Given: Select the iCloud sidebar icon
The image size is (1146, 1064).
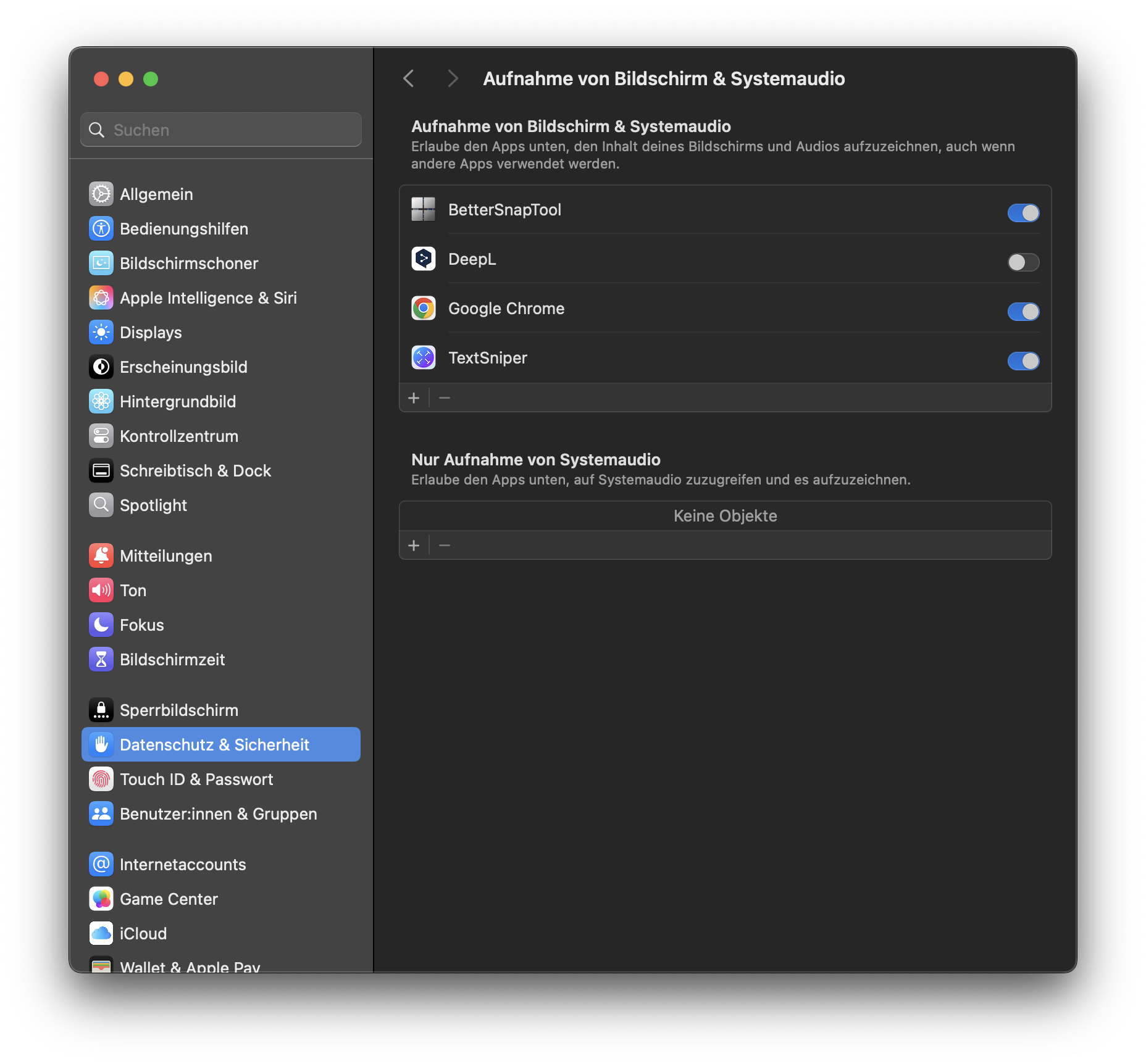Looking at the screenshot, I should (101, 933).
